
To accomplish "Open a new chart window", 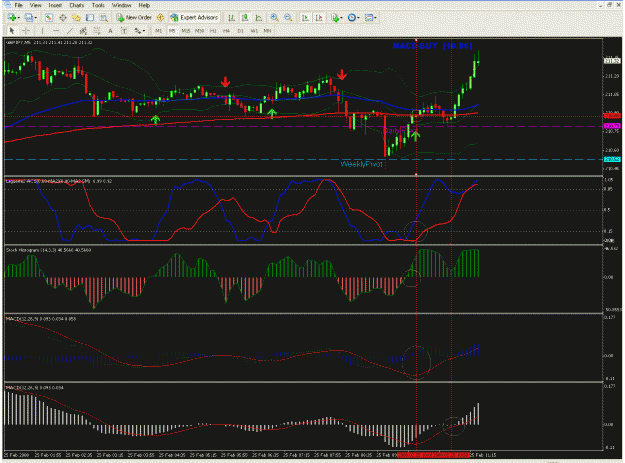I will point(12,18).
